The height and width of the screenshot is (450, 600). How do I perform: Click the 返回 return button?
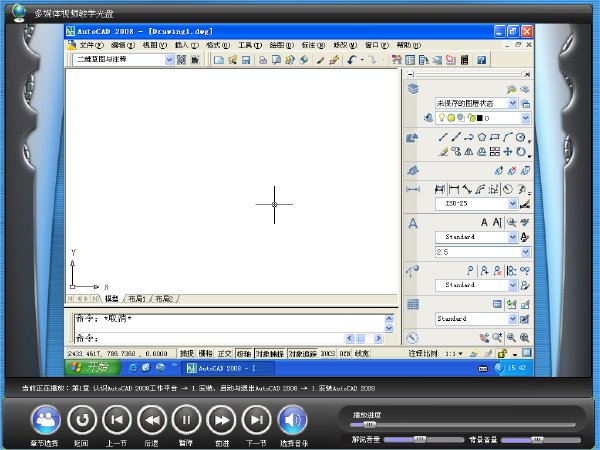(82, 420)
